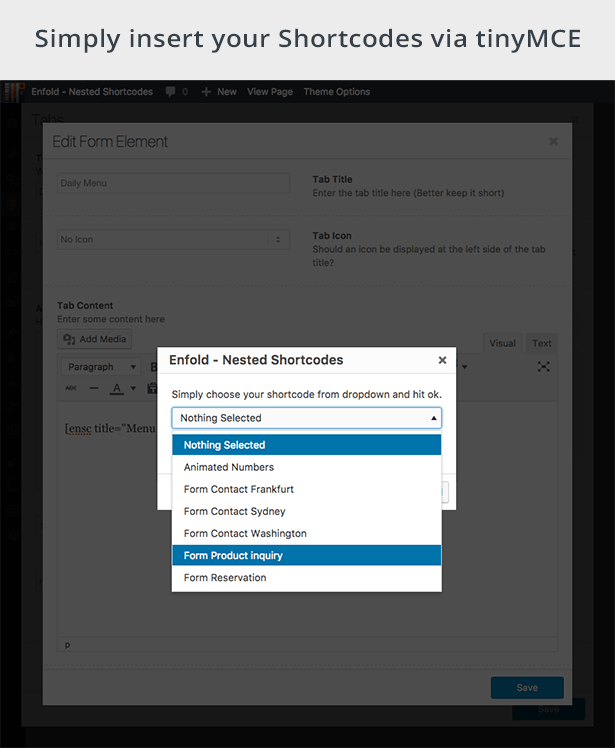
Task: Select 'Form Contact Sydney' option
Action: 306,511
